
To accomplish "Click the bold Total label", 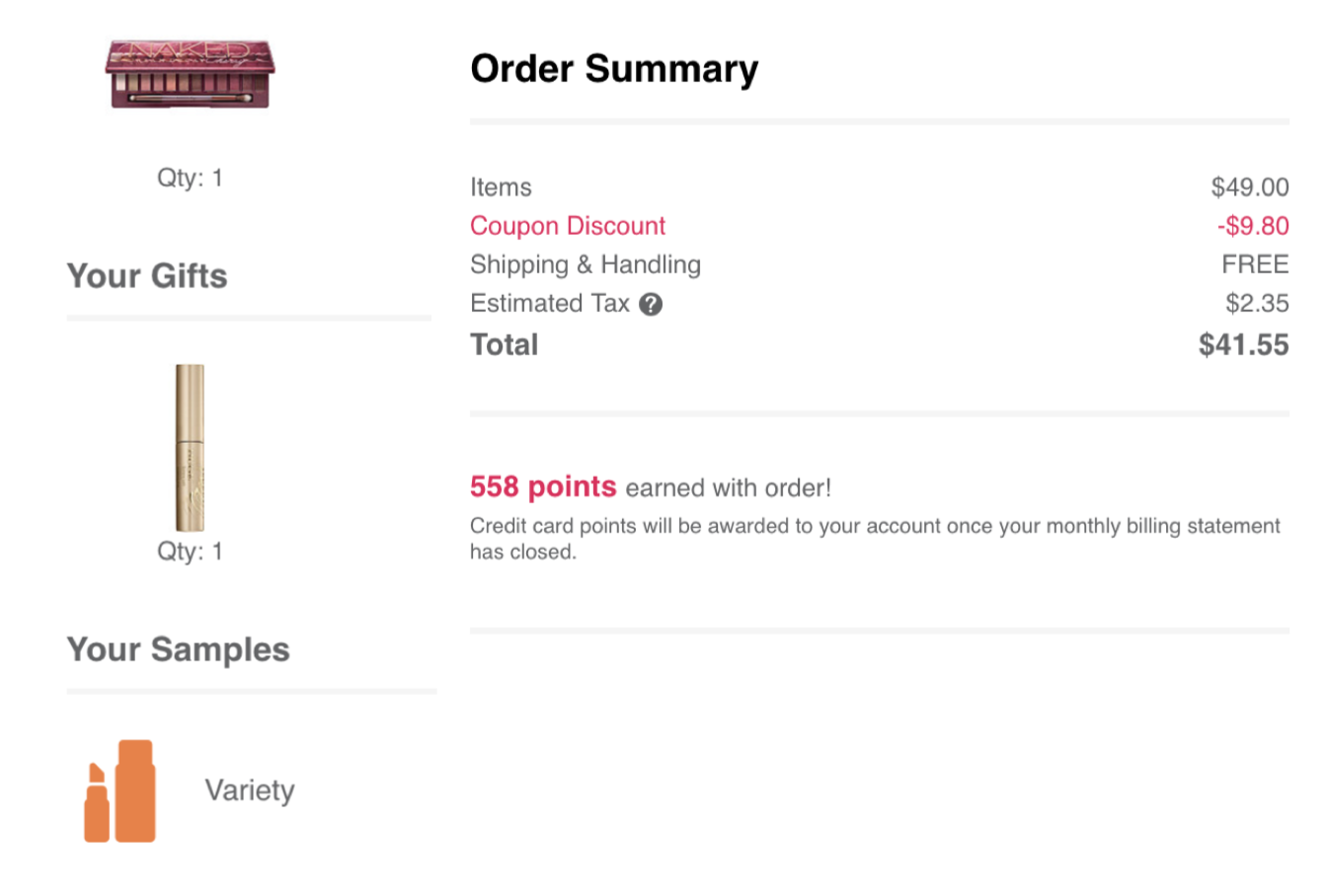I will [x=505, y=344].
